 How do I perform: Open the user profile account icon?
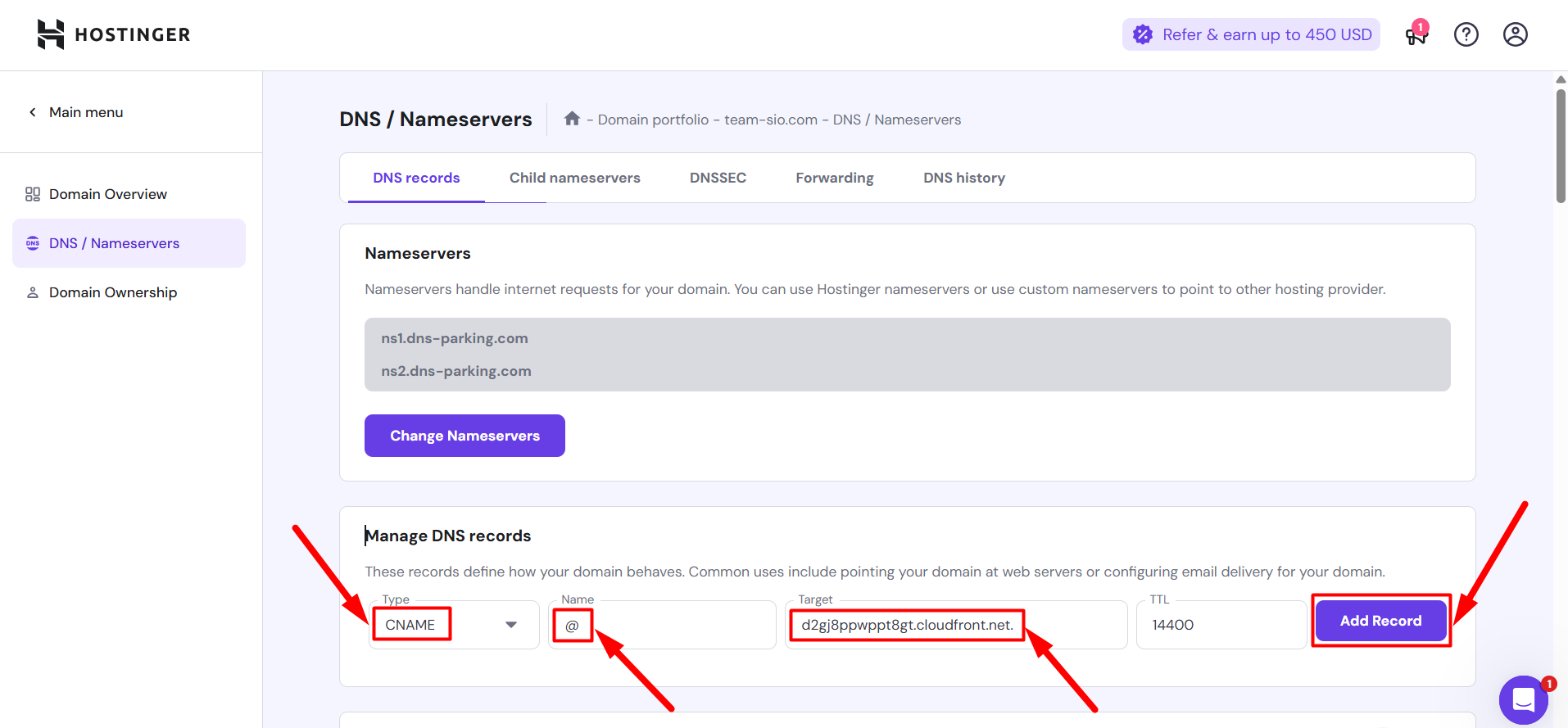(x=1516, y=34)
